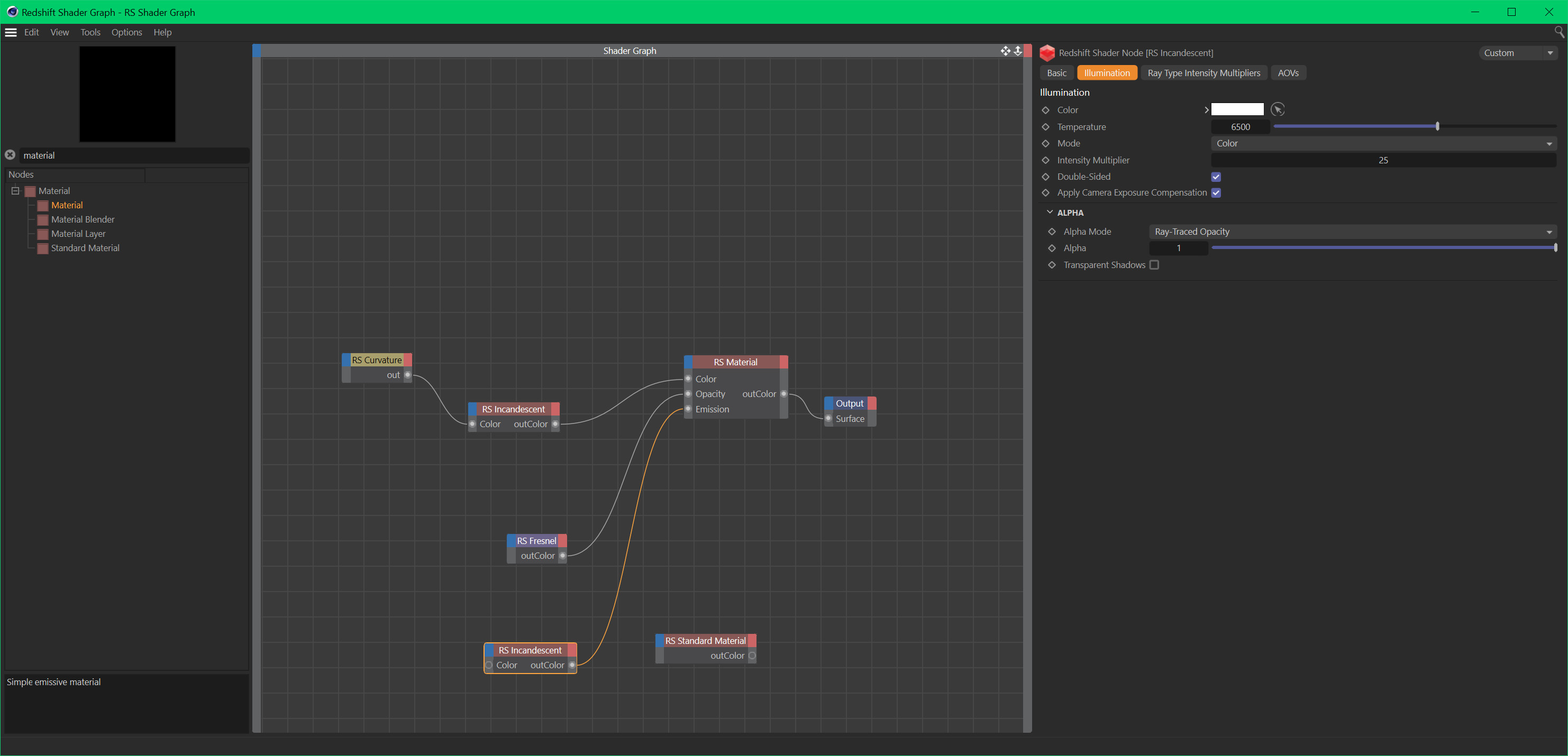Click the Redshift red cube icon
1568x756 pixels.
click(x=1047, y=53)
